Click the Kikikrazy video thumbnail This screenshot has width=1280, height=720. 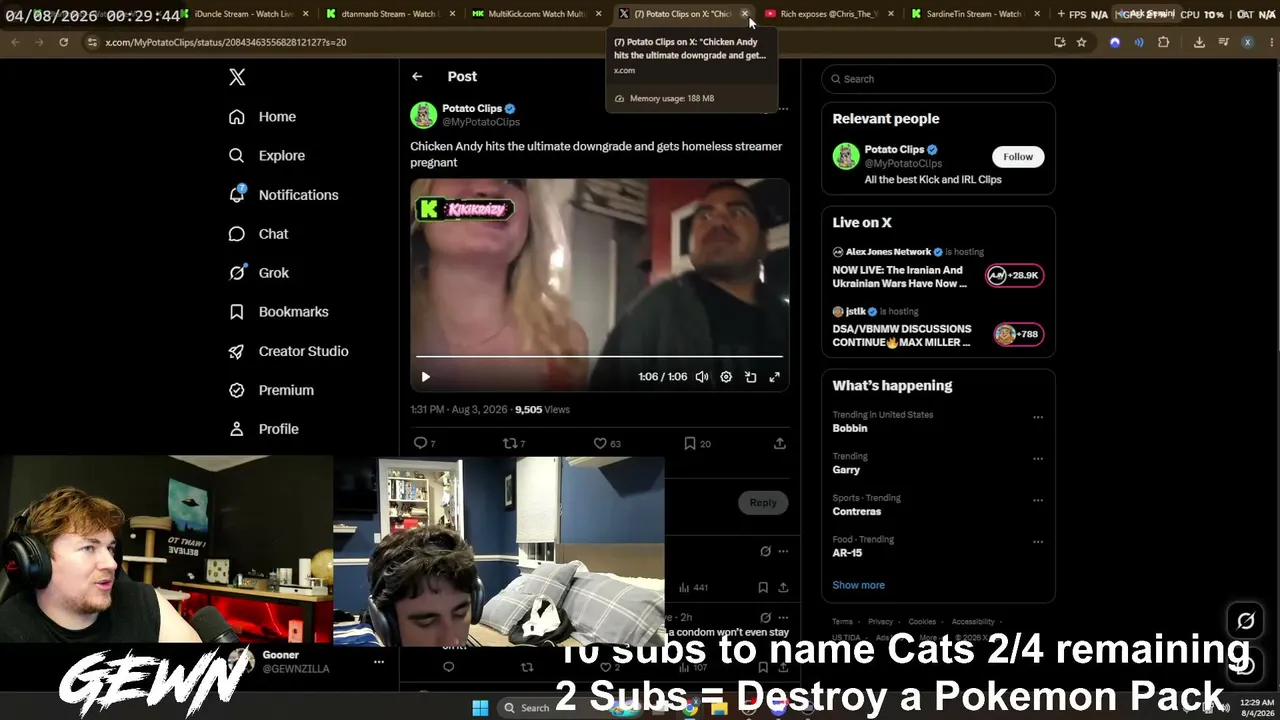600,285
